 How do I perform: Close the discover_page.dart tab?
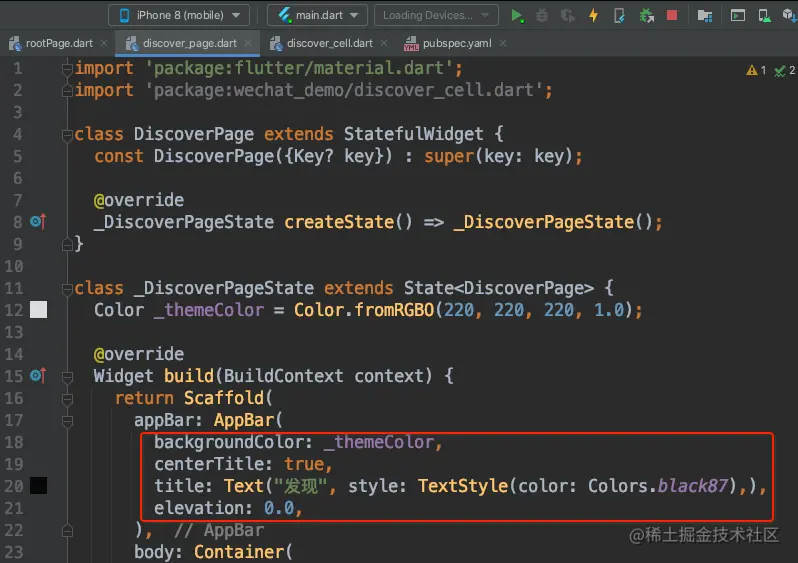[248, 43]
